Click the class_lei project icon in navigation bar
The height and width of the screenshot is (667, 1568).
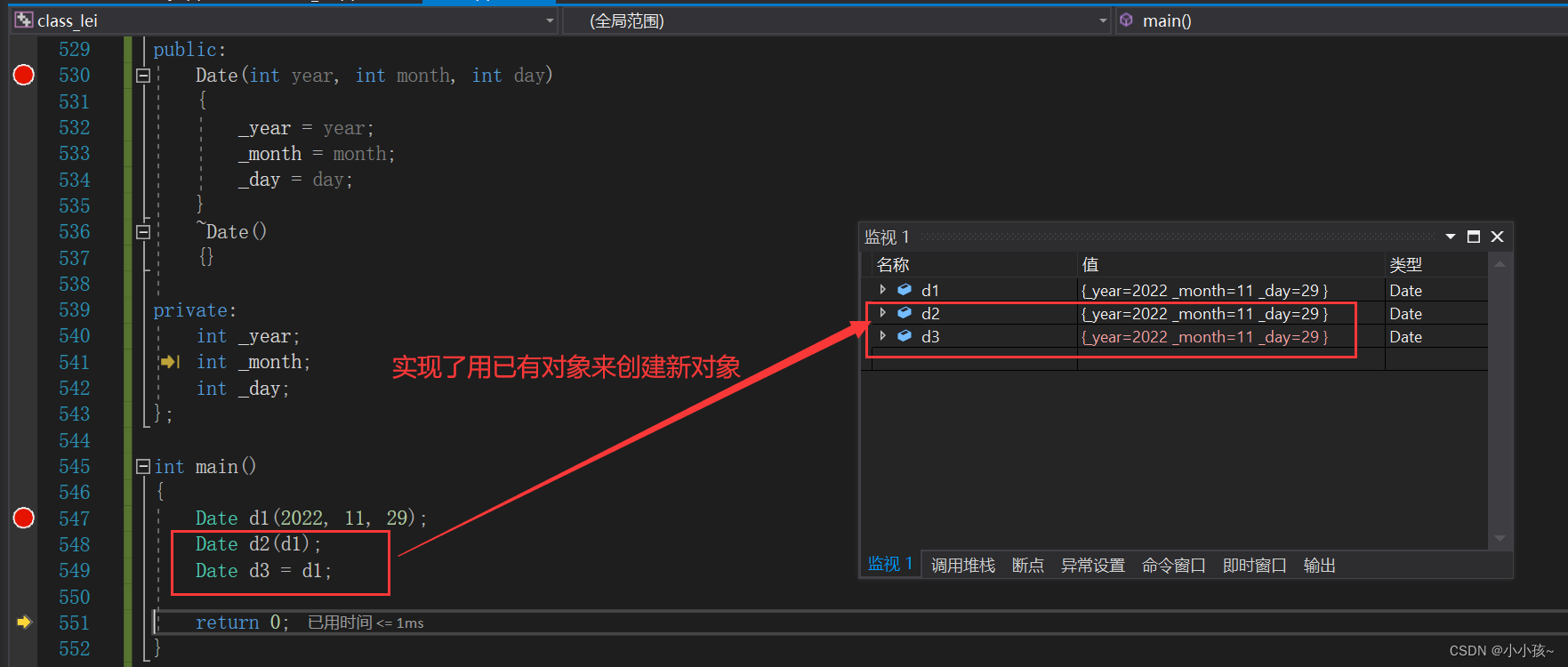[x=24, y=20]
